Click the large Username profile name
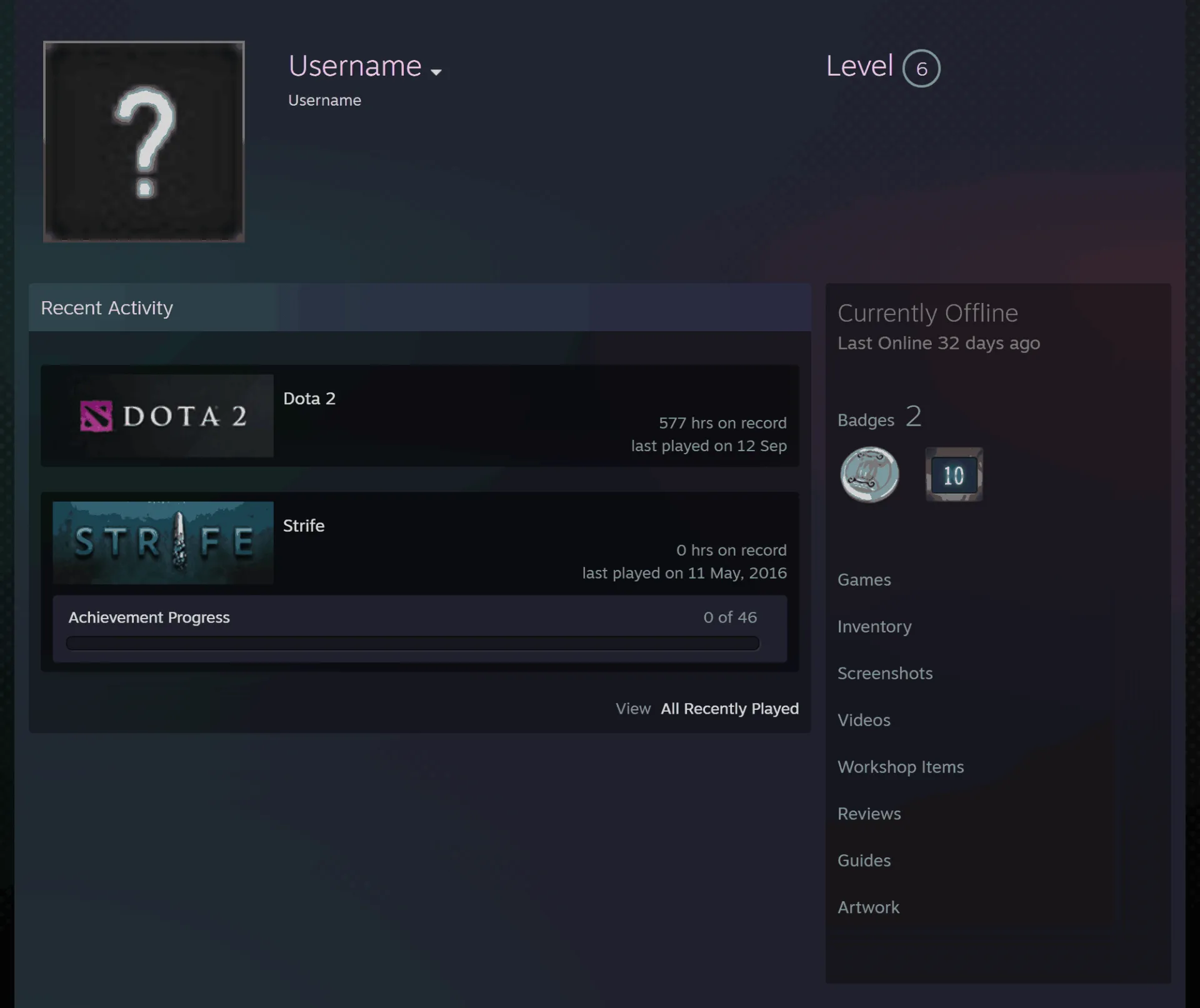 click(x=355, y=66)
